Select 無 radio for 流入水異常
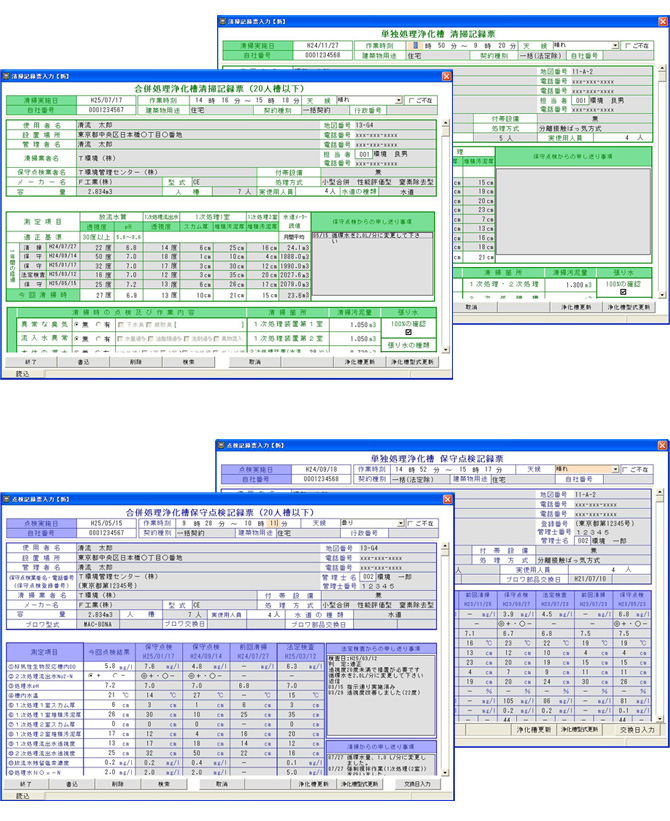The width and height of the screenshot is (670, 821). (x=77, y=339)
